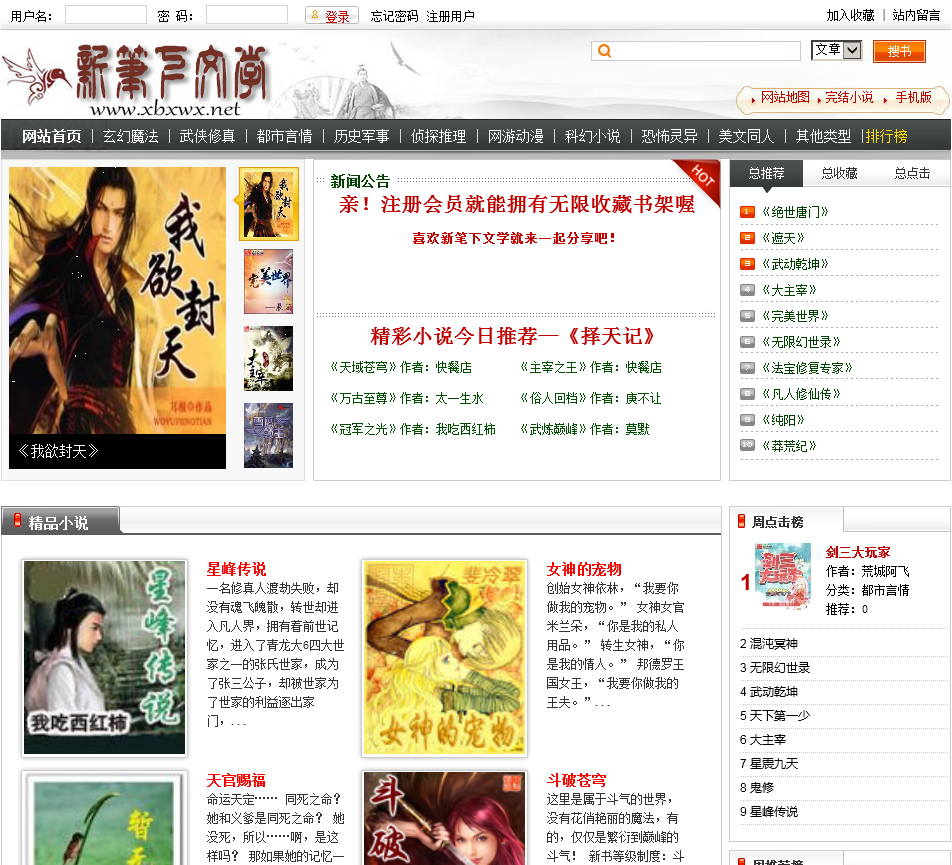Switch to the 总点击 tab
Screen dimensions: 952x865
click(912, 174)
